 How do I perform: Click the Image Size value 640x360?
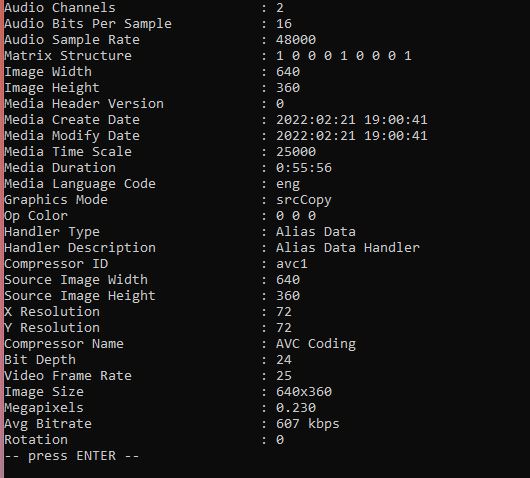[x=304, y=392]
